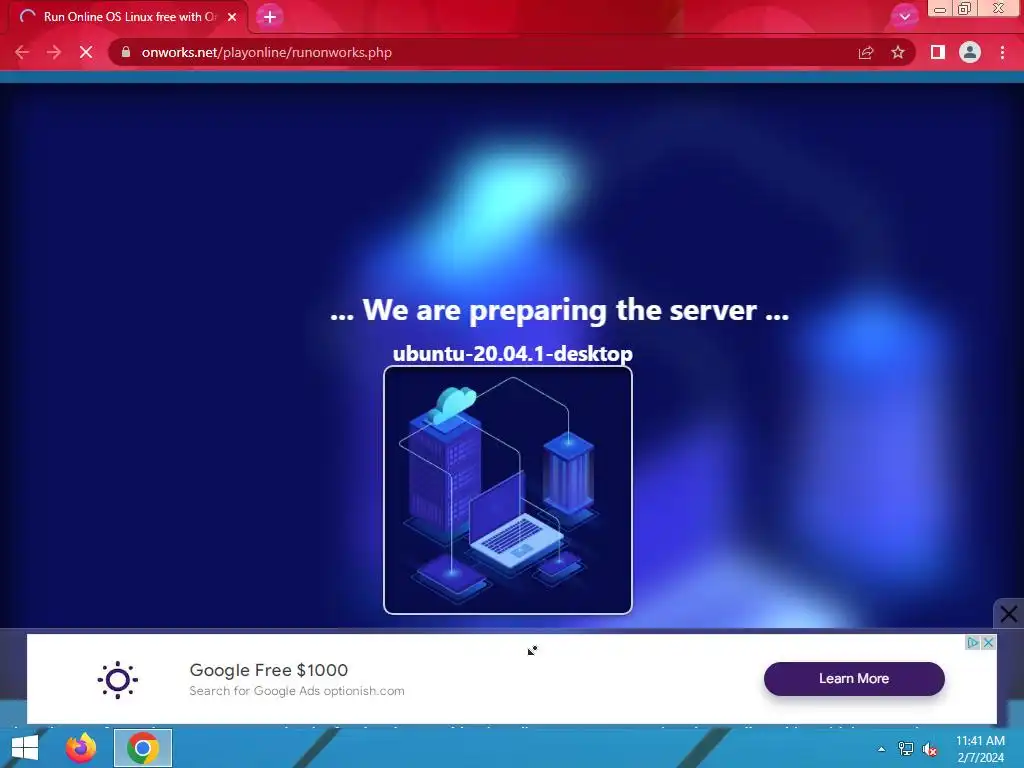Image resolution: width=1024 pixels, height=768 pixels.
Task: Bookmark this page with the star icon
Action: pyautogui.click(x=898, y=52)
